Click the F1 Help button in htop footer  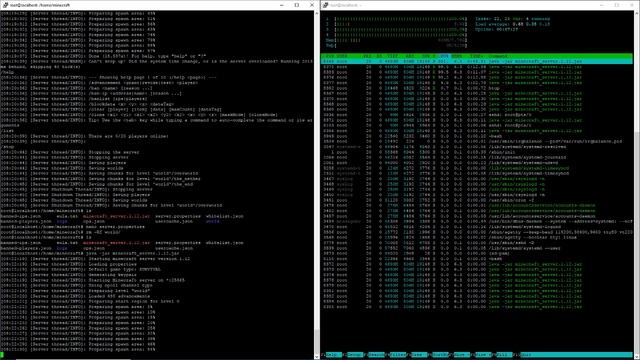click(333, 355)
